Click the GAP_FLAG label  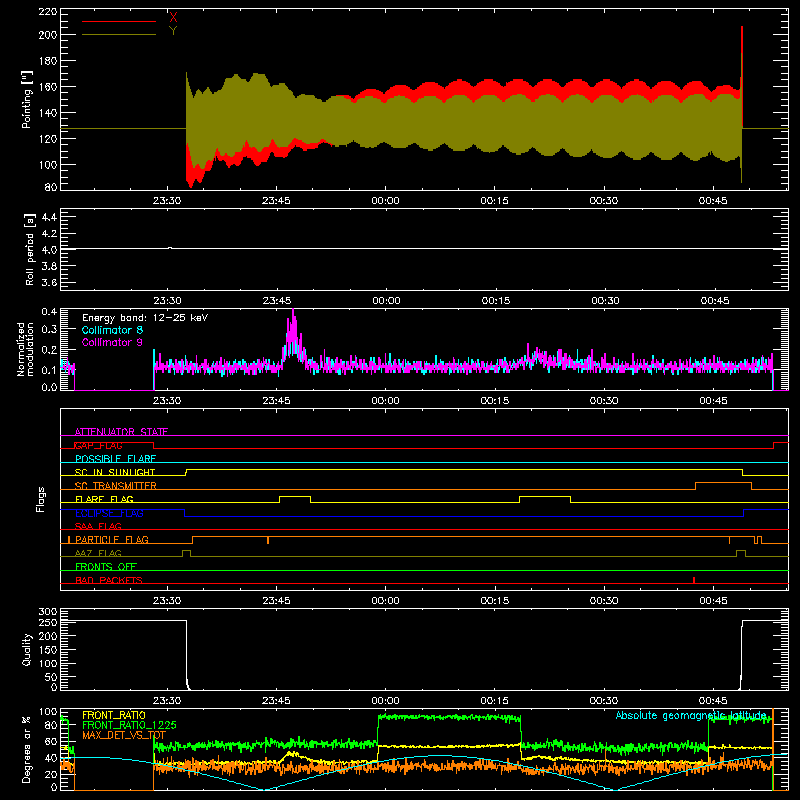pos(98,445)
